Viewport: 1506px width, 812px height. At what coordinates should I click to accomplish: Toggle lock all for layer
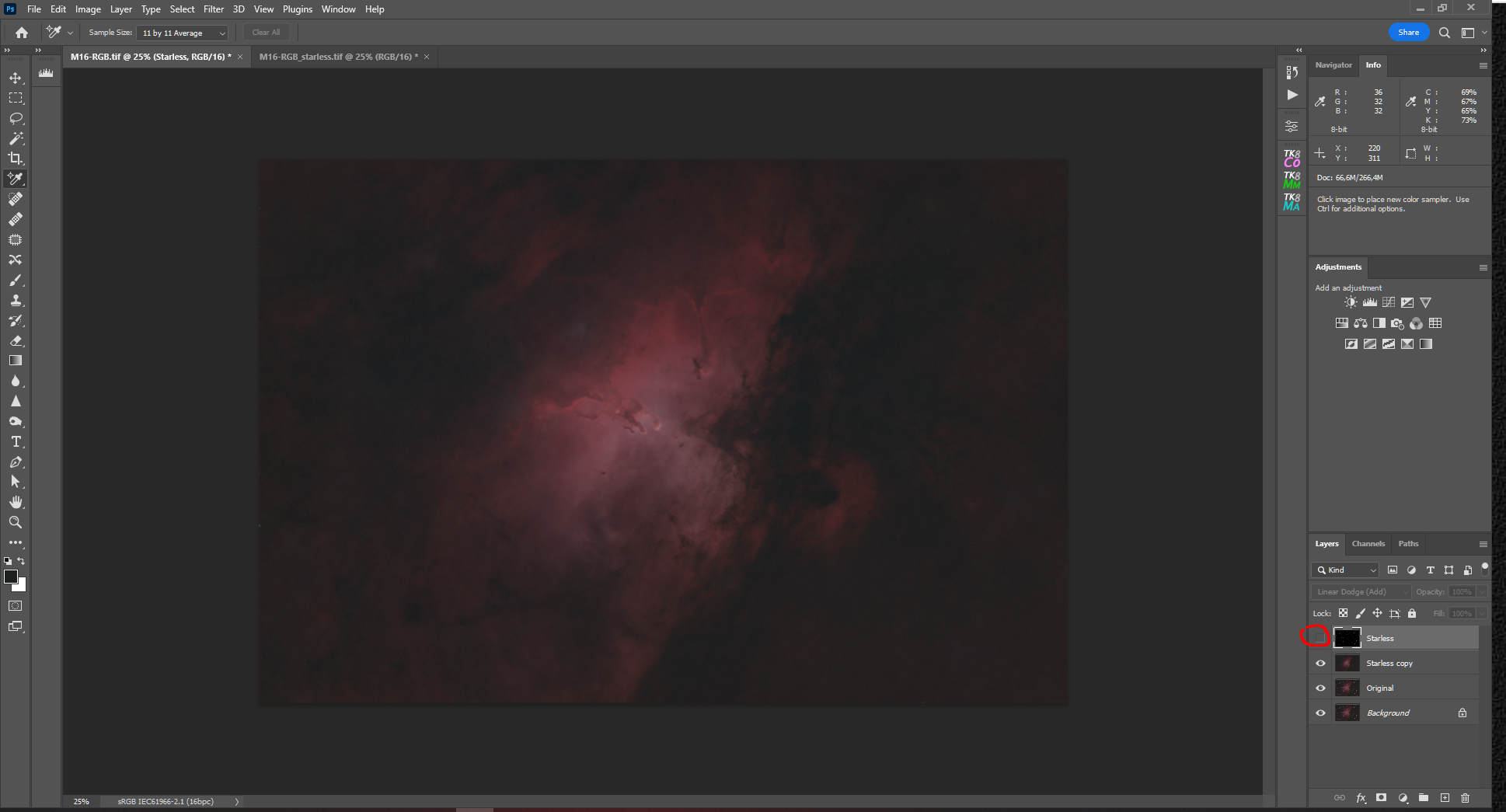click(1412, 613)
